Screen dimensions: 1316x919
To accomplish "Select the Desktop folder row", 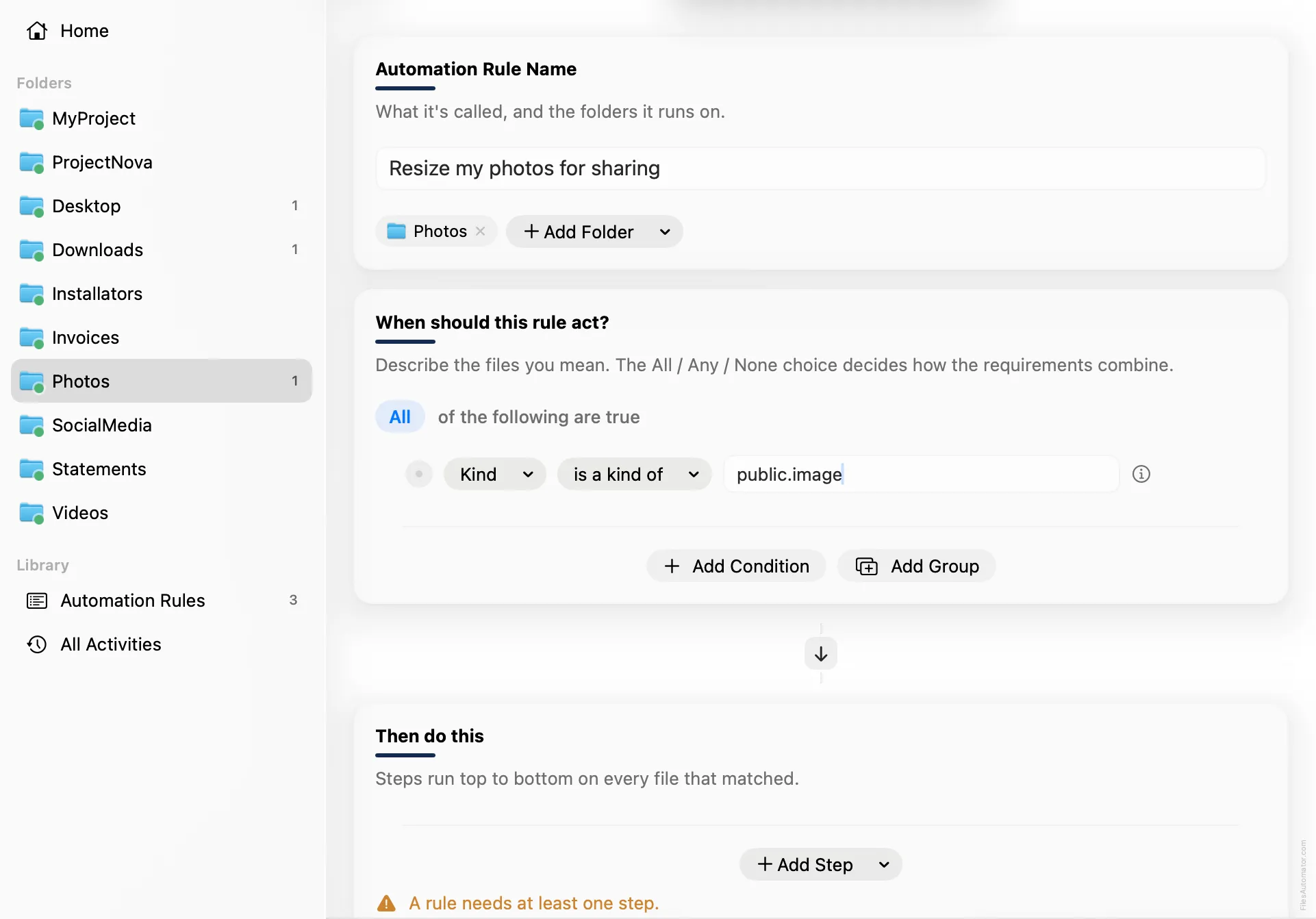I will click(162, 206).
